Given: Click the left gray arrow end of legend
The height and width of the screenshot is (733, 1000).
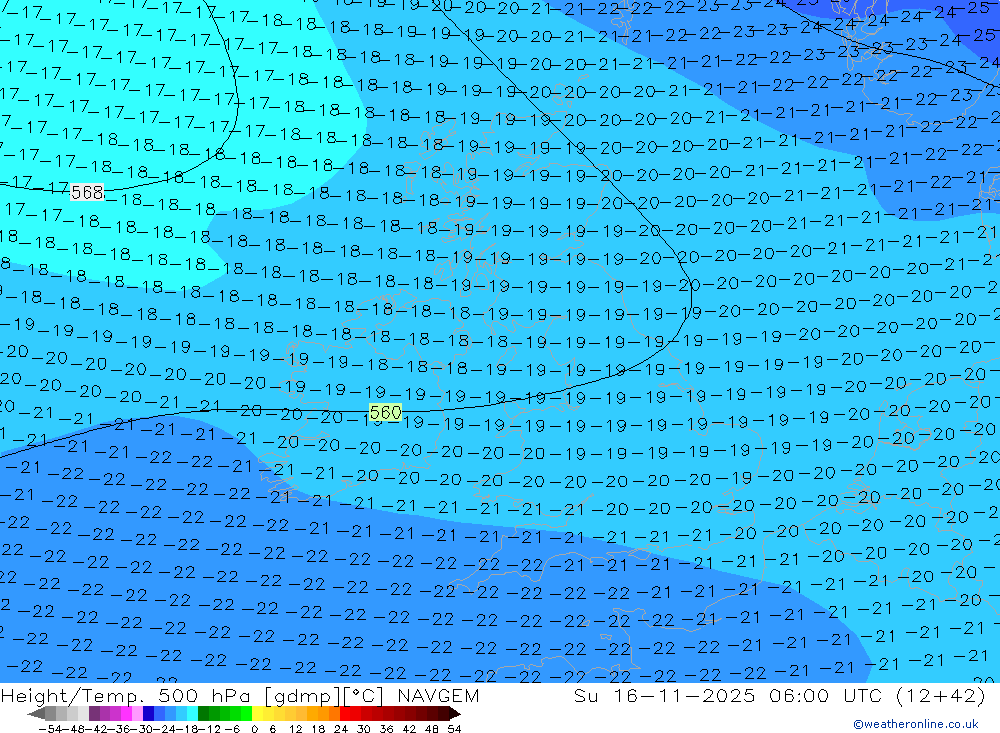Looking at the screenshot, I should (x=36, y=714).
